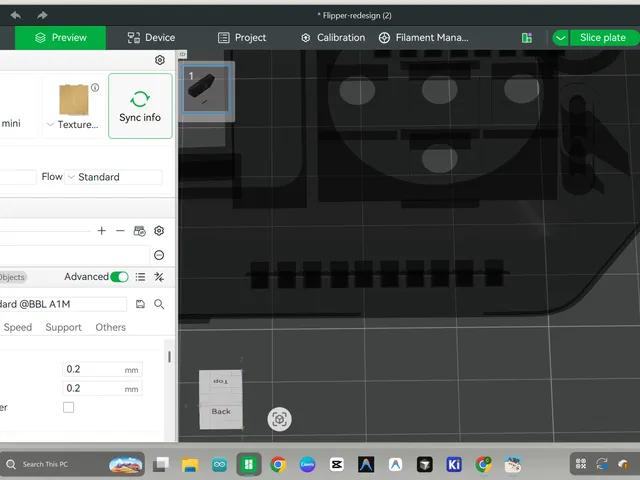Search settings with magnifier icon
Image resolution: width=640 pixels, height=480 pixels.
[x=159, y=304]
